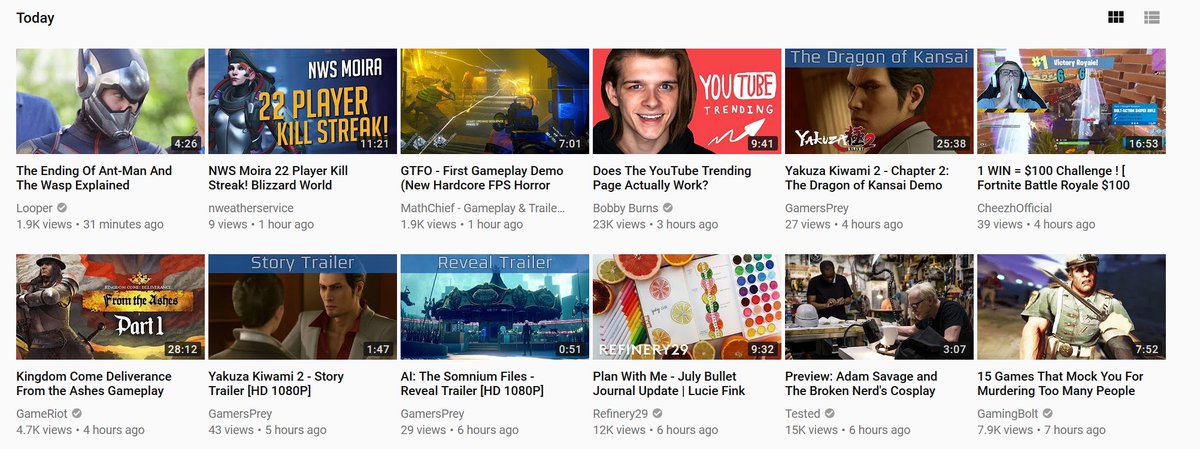1200x449 pixels.
Task: Open Yakuza Kiwami 2 Story Trailer thumbnail
Action: pos(302,307)
